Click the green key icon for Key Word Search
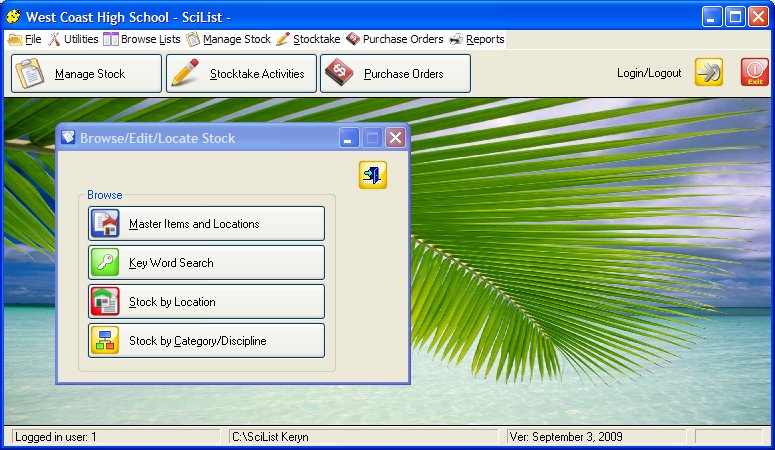 click(x=106, y=262)
